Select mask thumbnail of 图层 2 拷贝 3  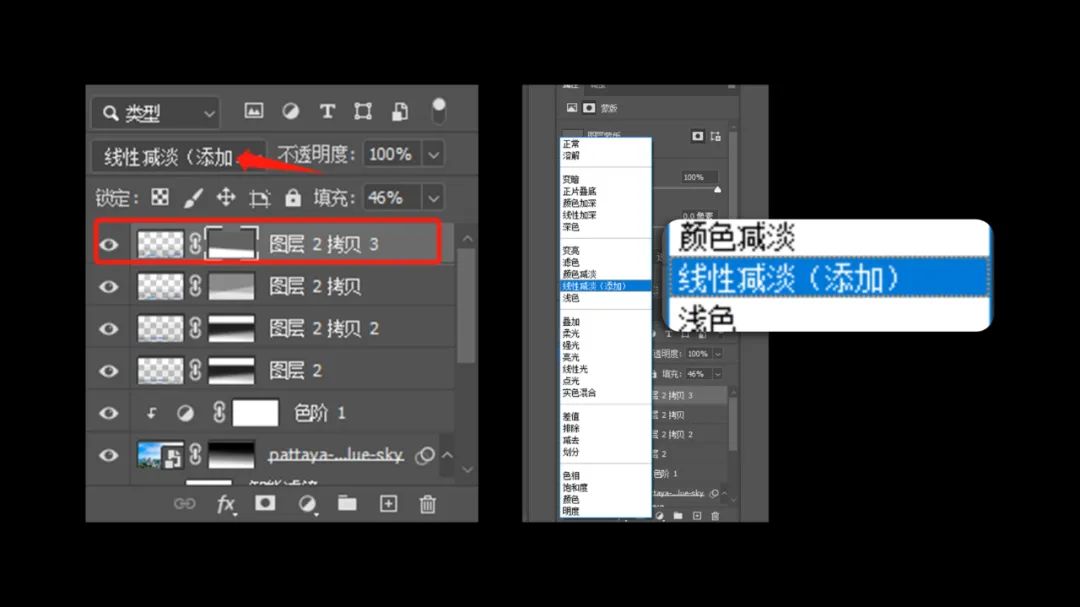point(231,243)
